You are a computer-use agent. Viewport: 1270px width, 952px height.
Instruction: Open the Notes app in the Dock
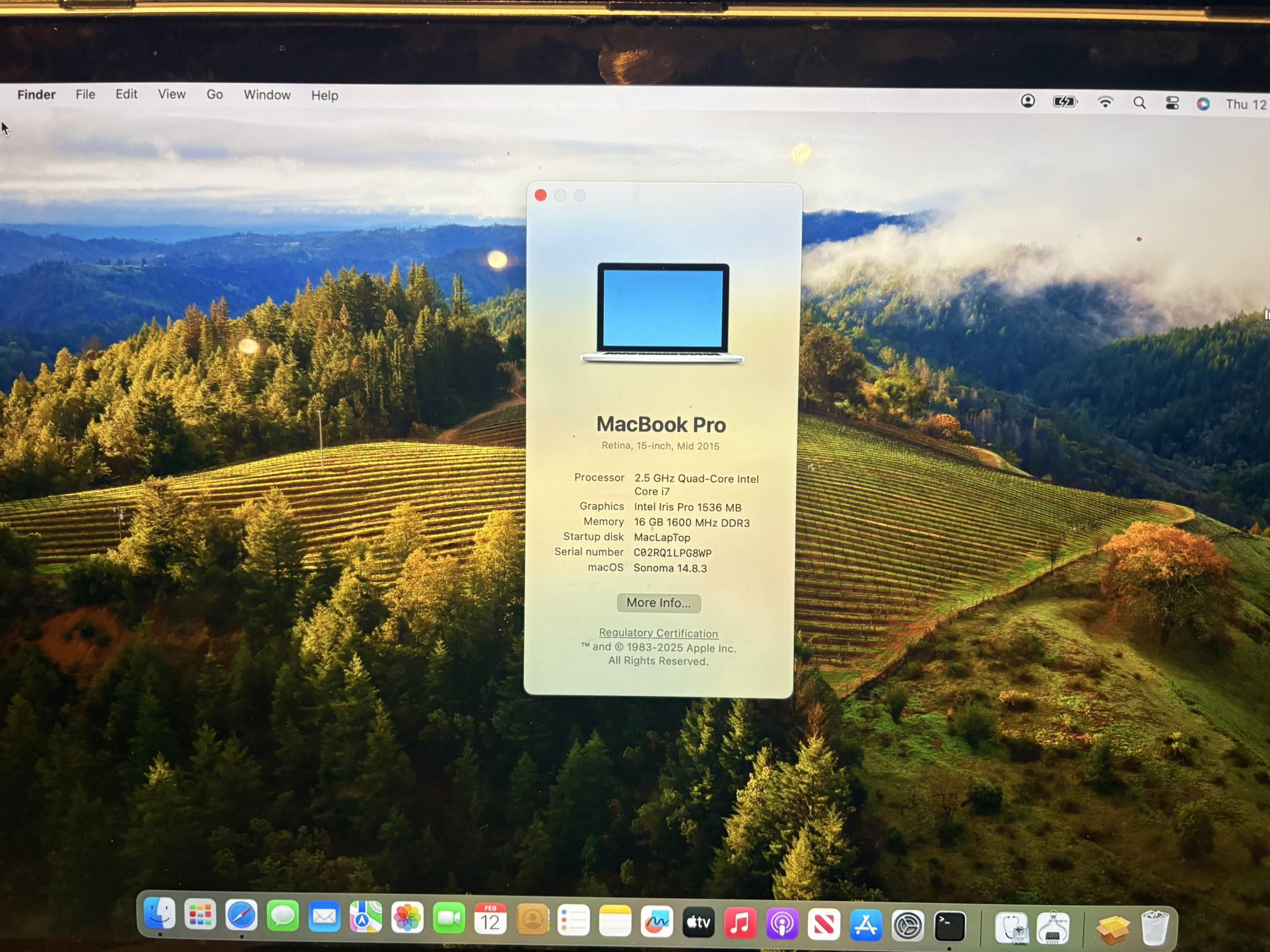(x=615, y=921)
